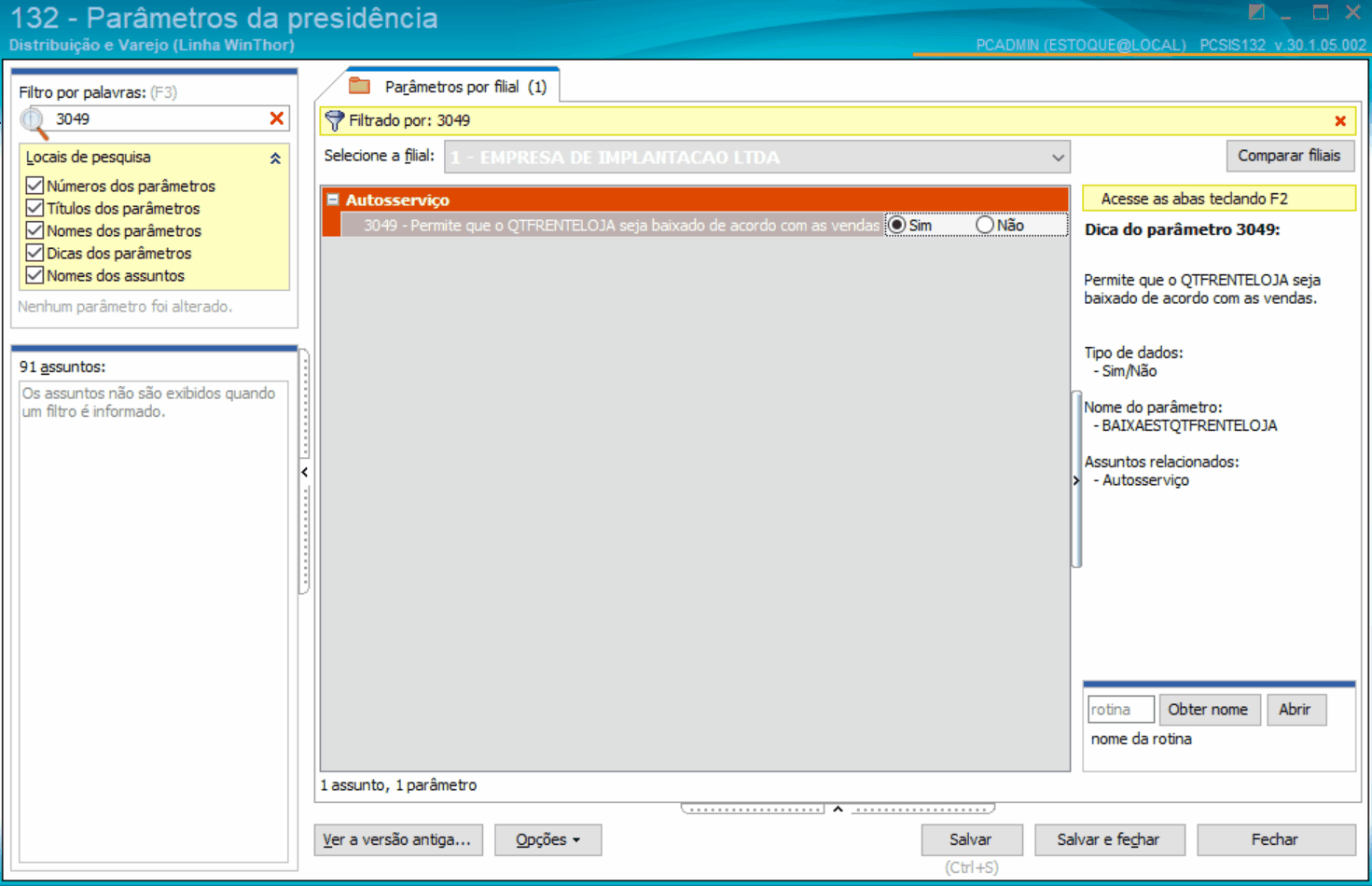Close the window with title bar X
The width and height of the screenshot is (1372, 886).
click(x=1352, y=12)
